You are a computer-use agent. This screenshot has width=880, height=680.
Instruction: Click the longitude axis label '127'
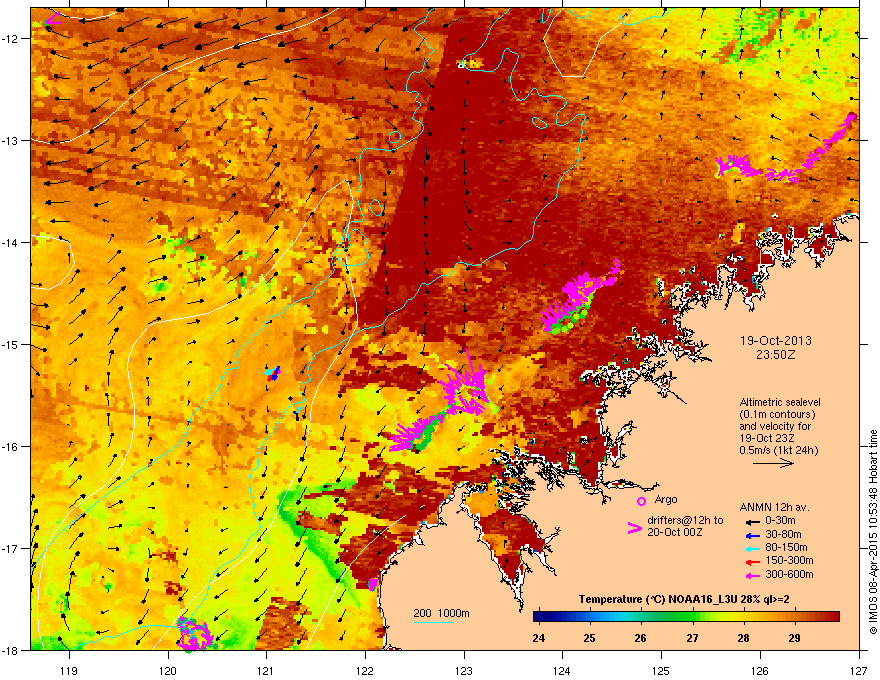coord(859,670)
